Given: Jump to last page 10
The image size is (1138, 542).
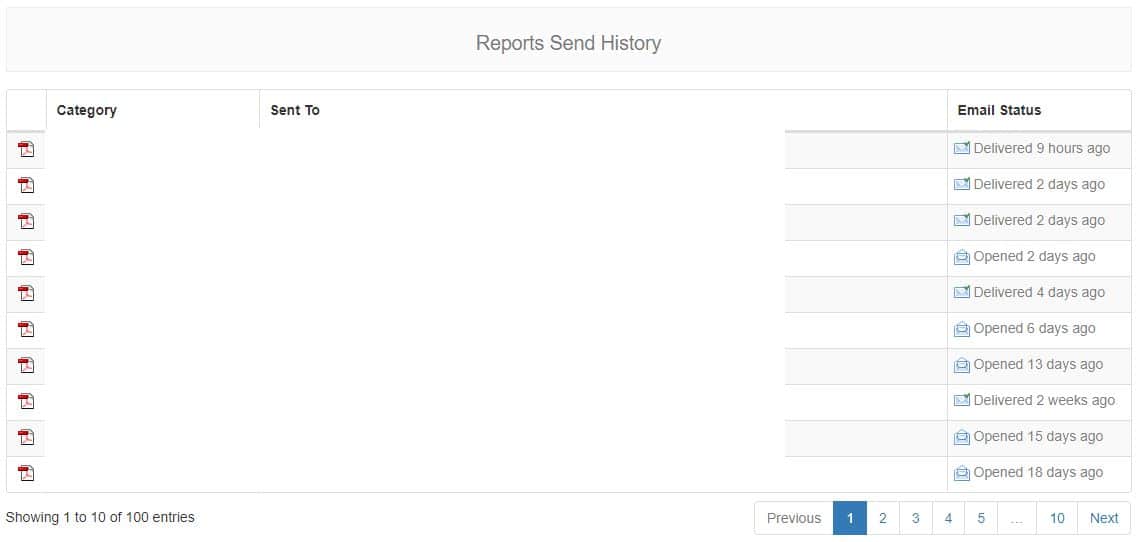Looking at the screenshot, I should tap(1057, 518).
